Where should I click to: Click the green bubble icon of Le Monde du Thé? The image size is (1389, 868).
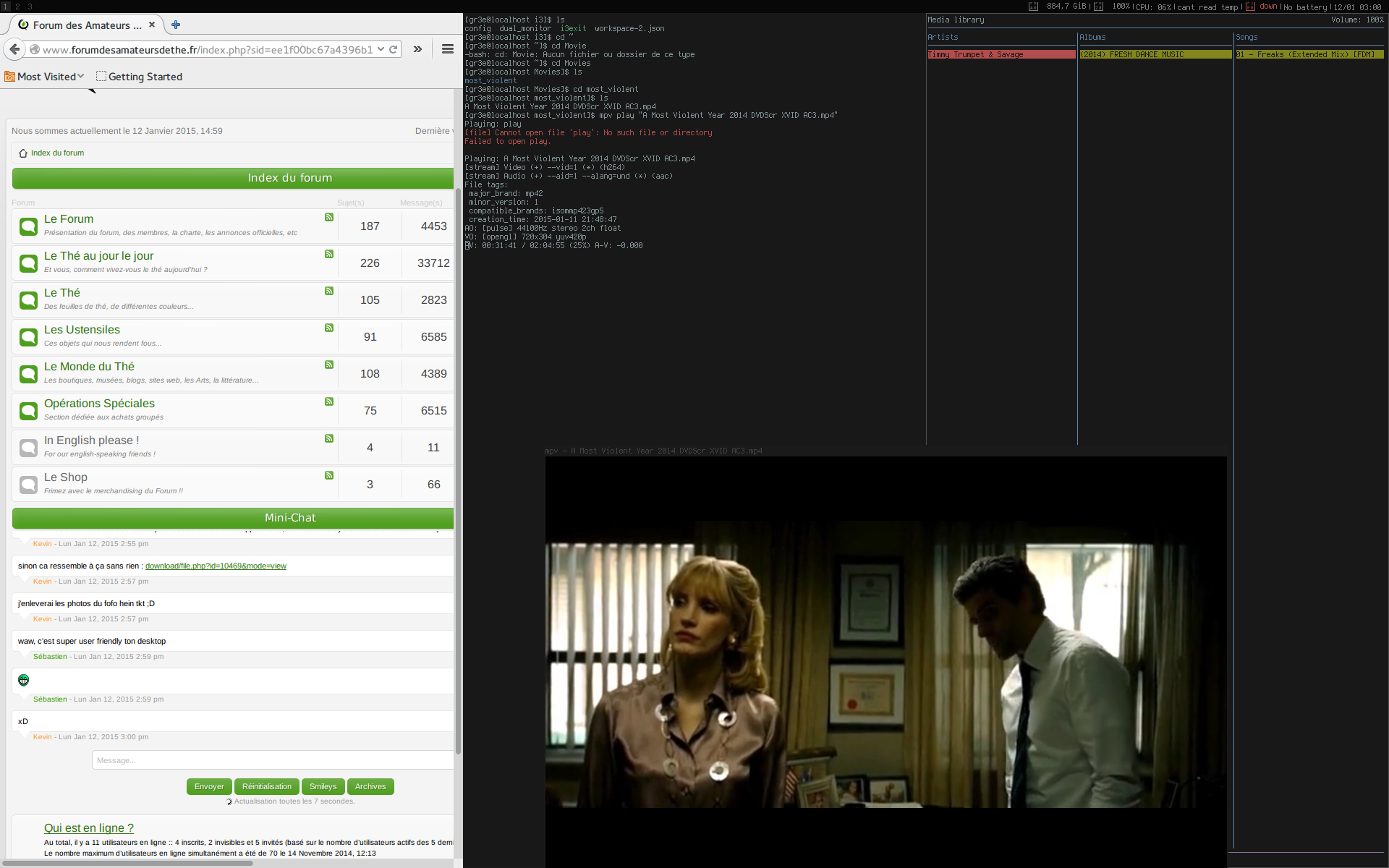28,374
